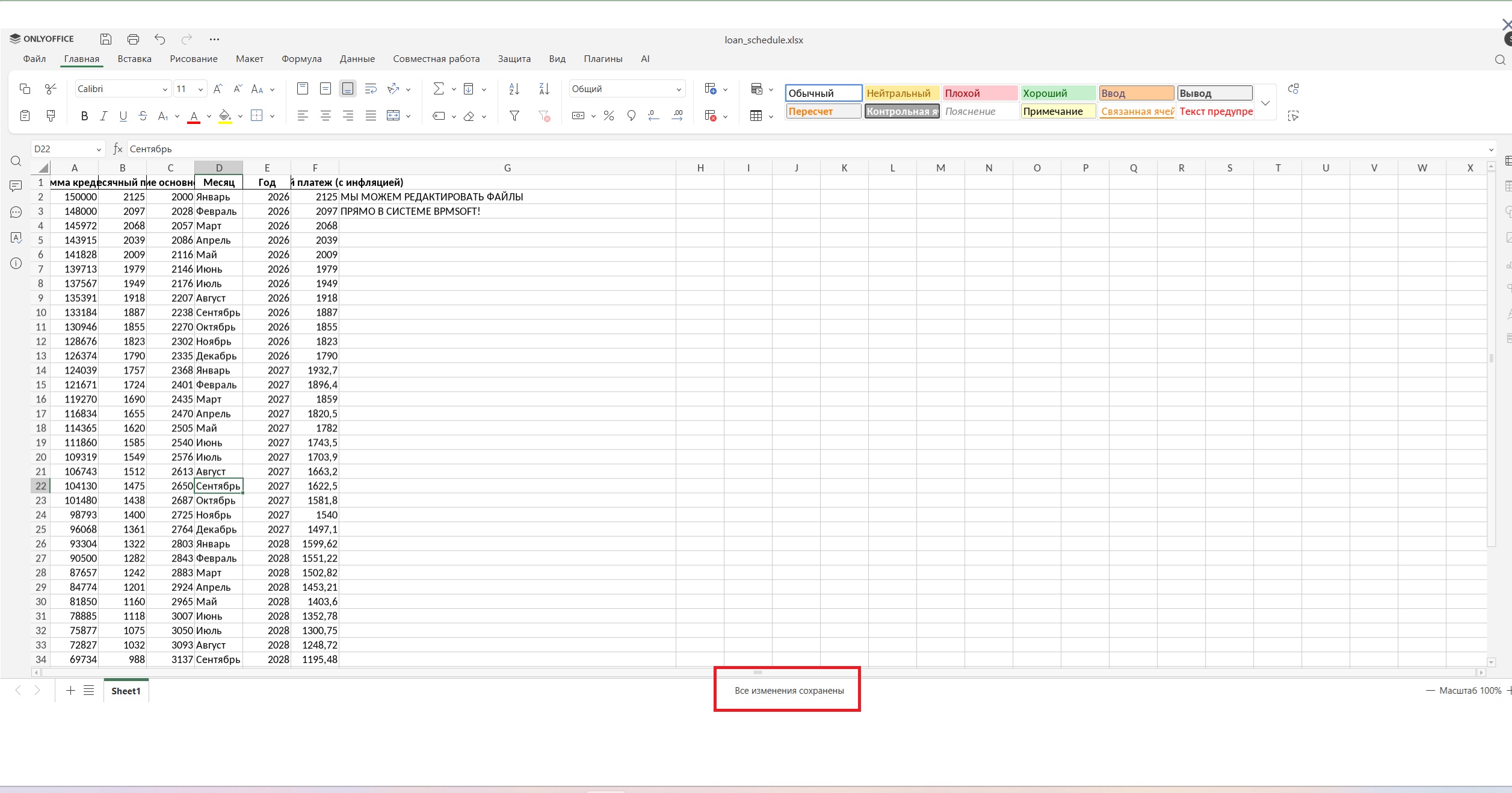Add a new sheet with the plus button
This screenshot has height=793, width=1512.
click(70, 690)
